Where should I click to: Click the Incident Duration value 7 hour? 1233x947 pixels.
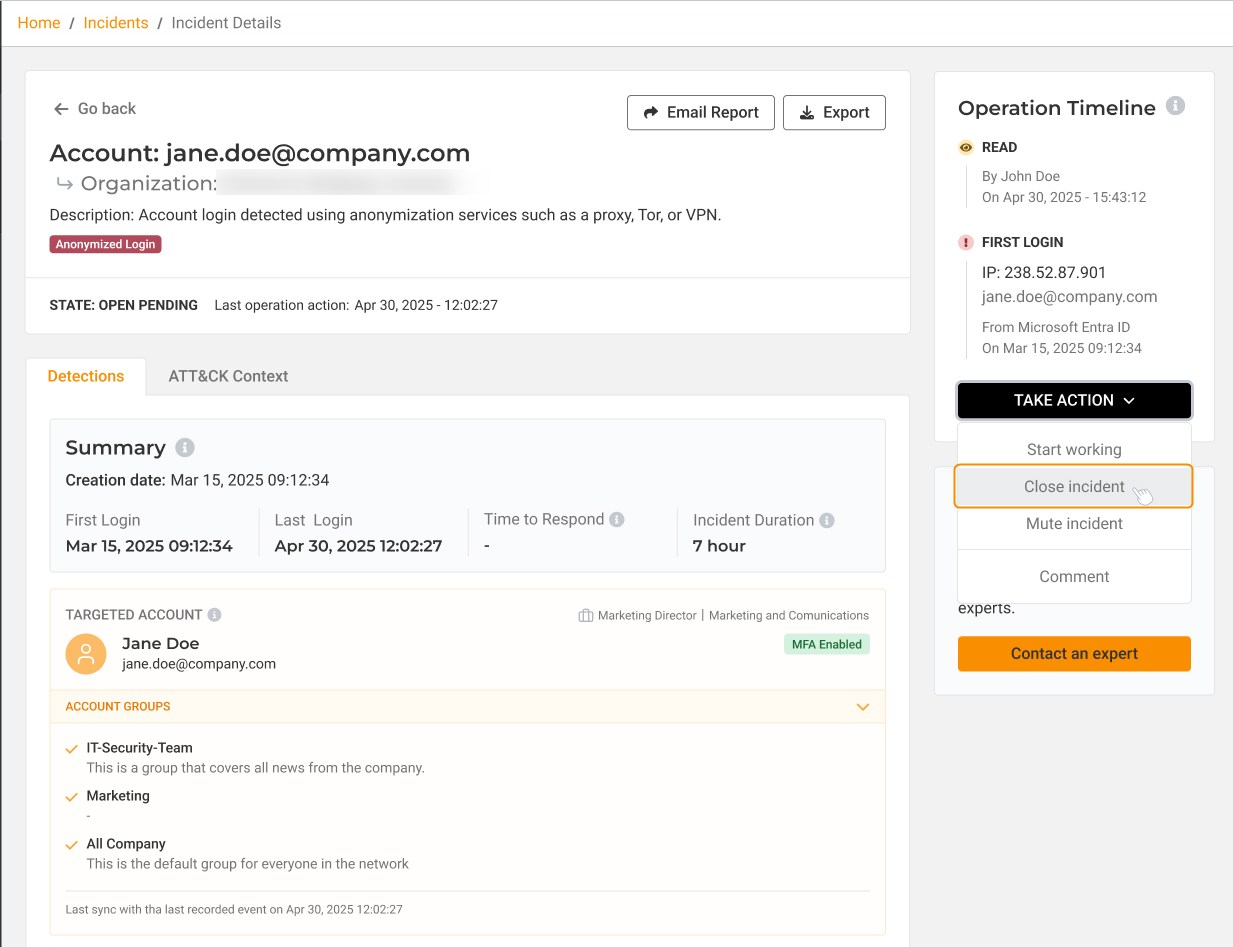(x=719, y=546)
